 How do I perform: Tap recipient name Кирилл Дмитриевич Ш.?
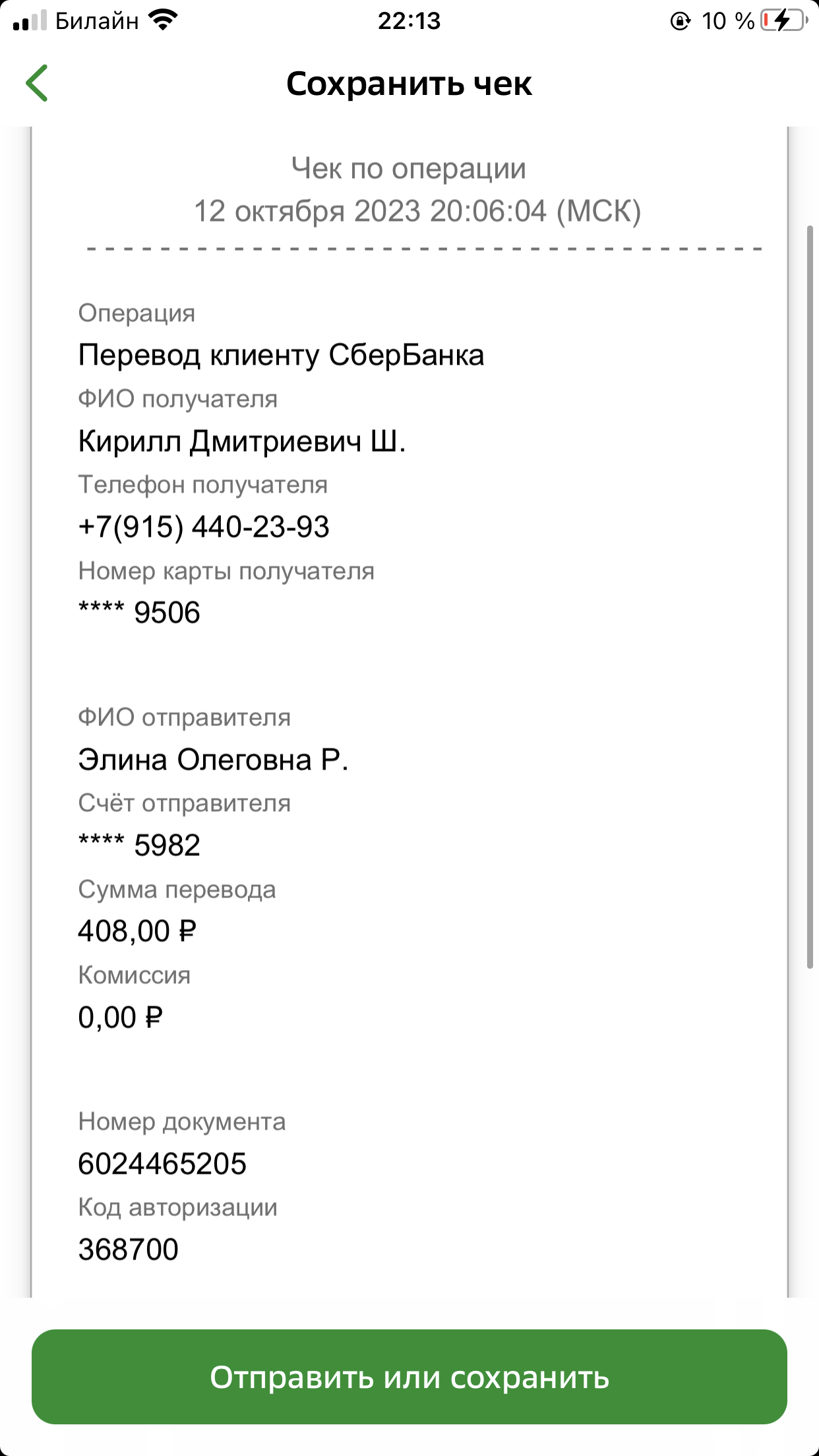pyautogui.click(x=242, y=441)
